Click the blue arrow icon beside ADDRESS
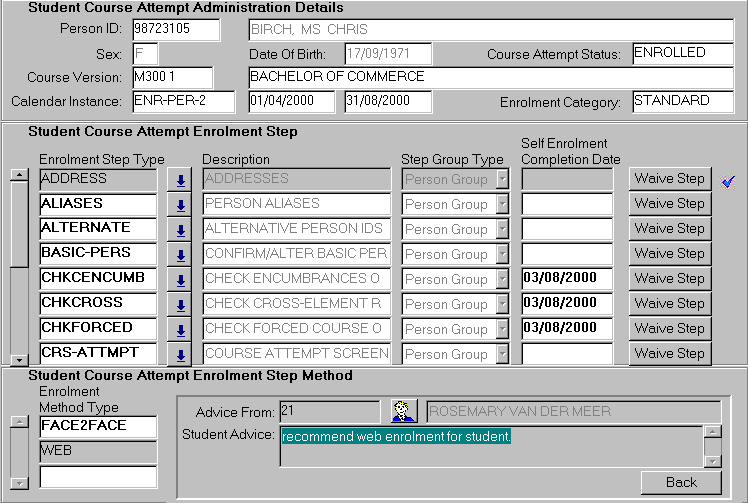This screenshot has width=748, height=503. point(180,180)
